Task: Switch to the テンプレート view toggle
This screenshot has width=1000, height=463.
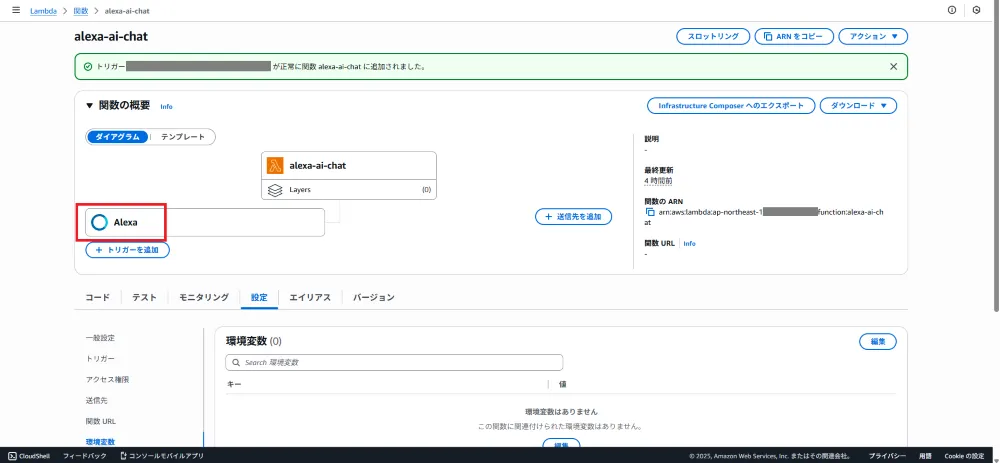Action: point(182,137)
